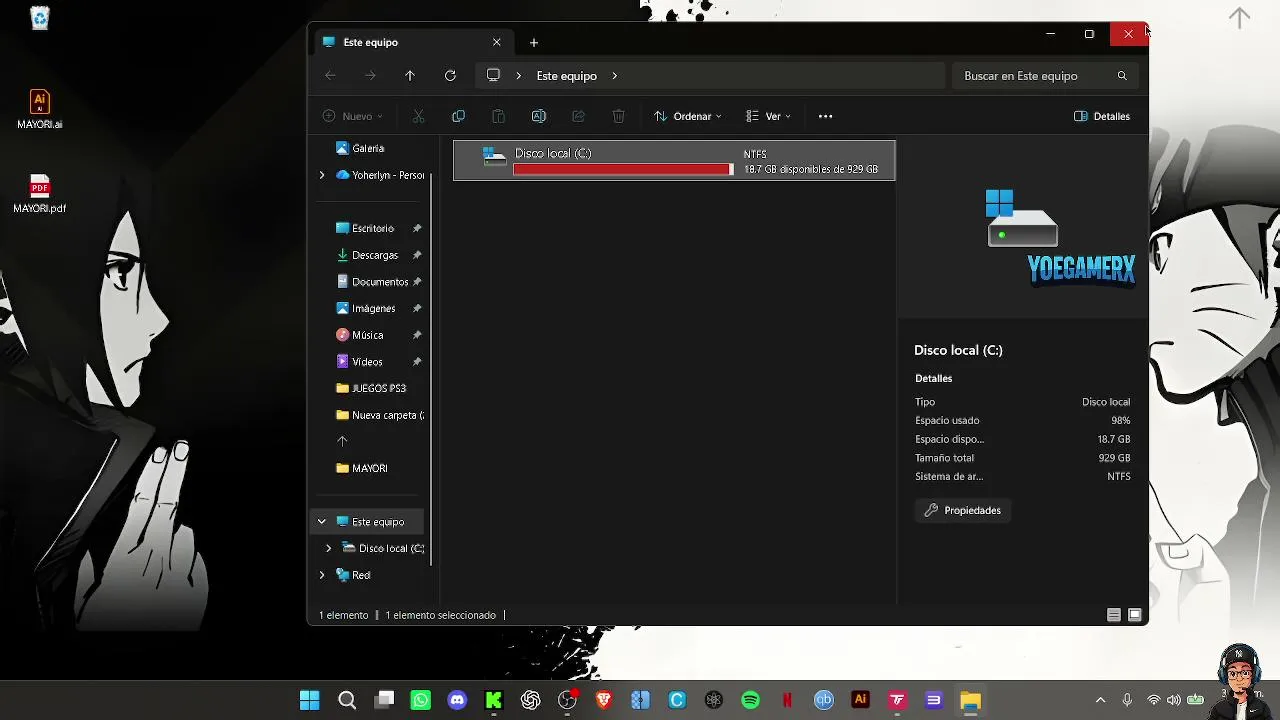Delete using the trash can toolbar icon

tap(618, 116)
